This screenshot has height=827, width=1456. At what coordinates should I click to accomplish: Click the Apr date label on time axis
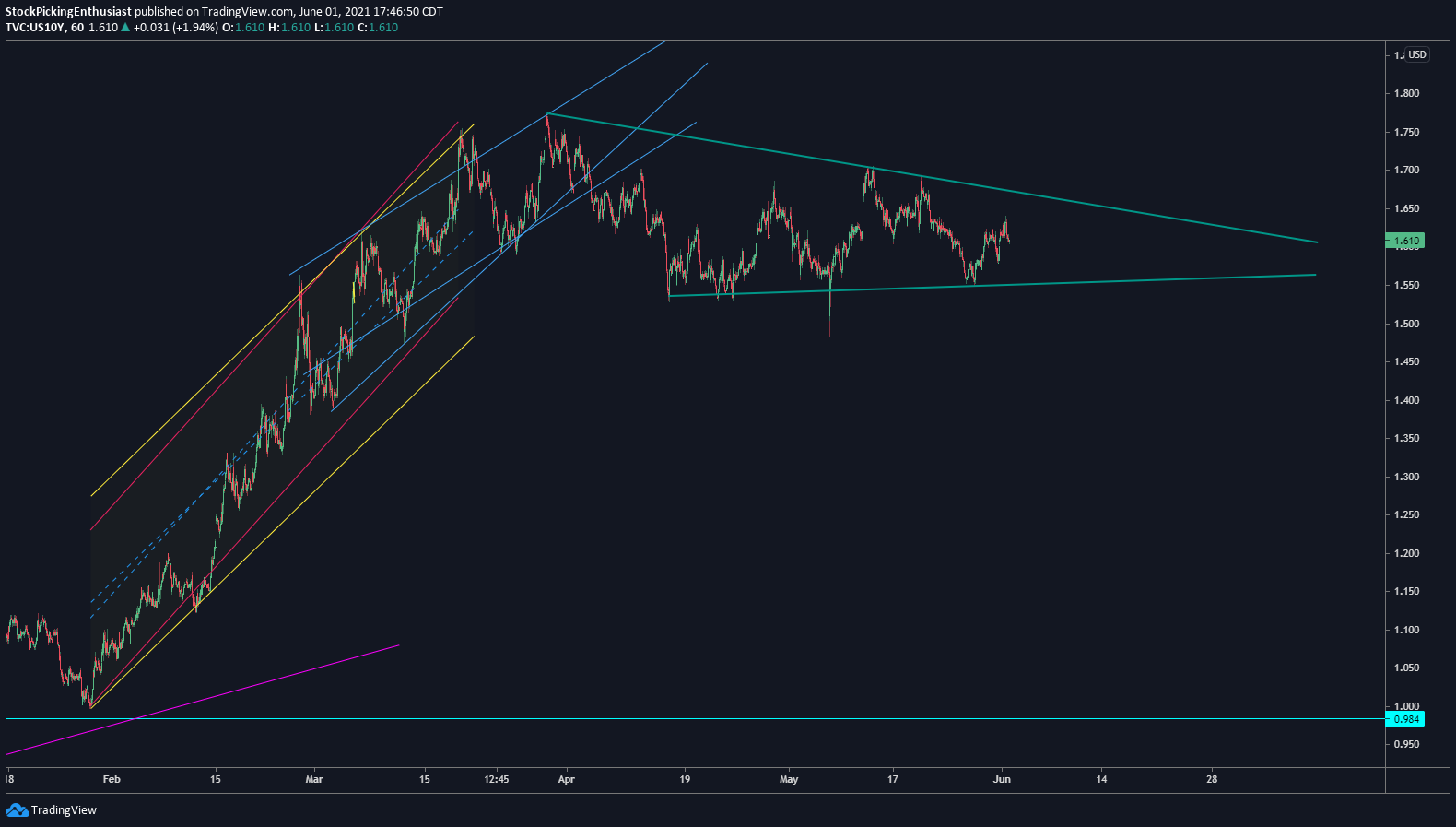click(x=566, y=779)
